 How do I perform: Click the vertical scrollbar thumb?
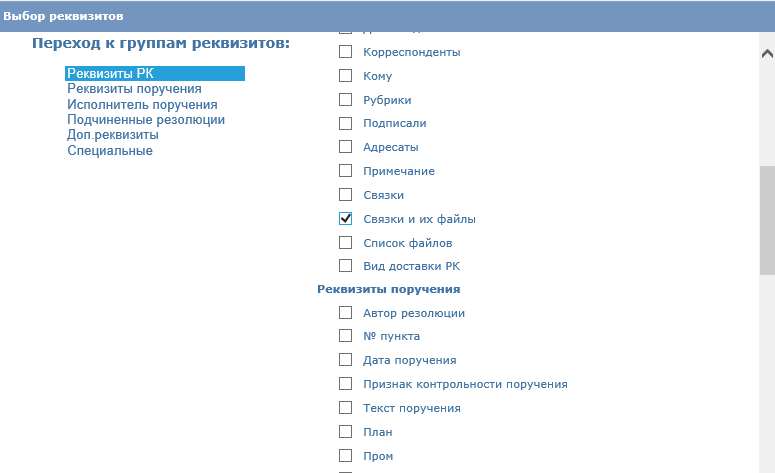click(767, 220)
